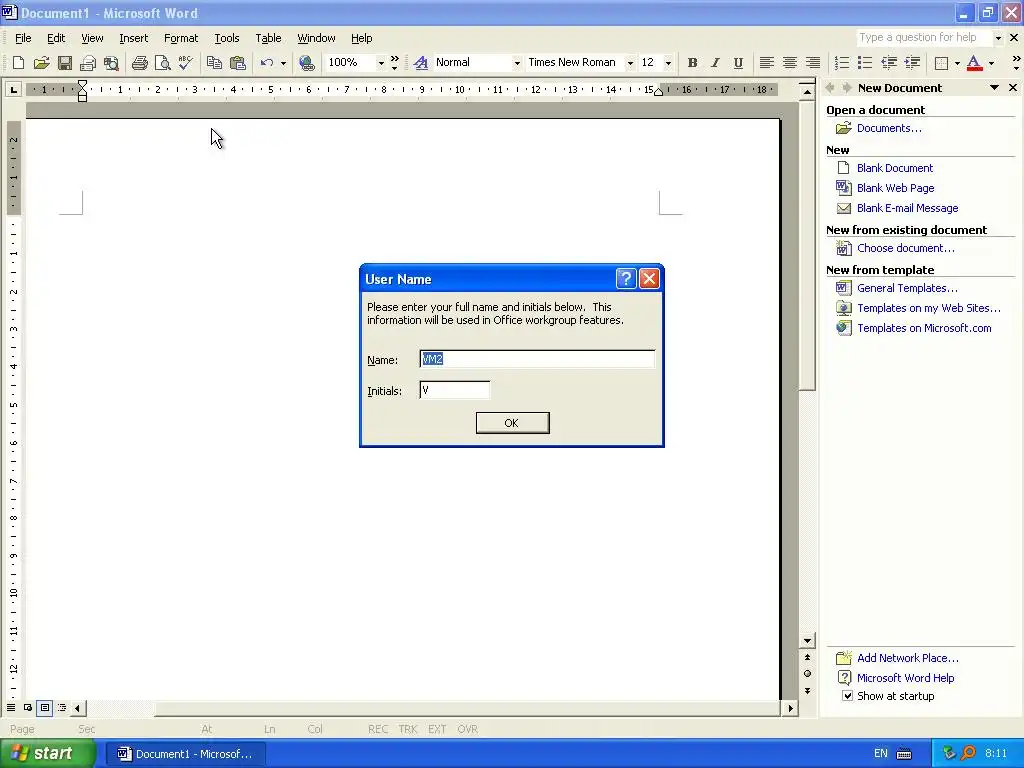Open the Zoom 100% dropdown

point(381,63)
